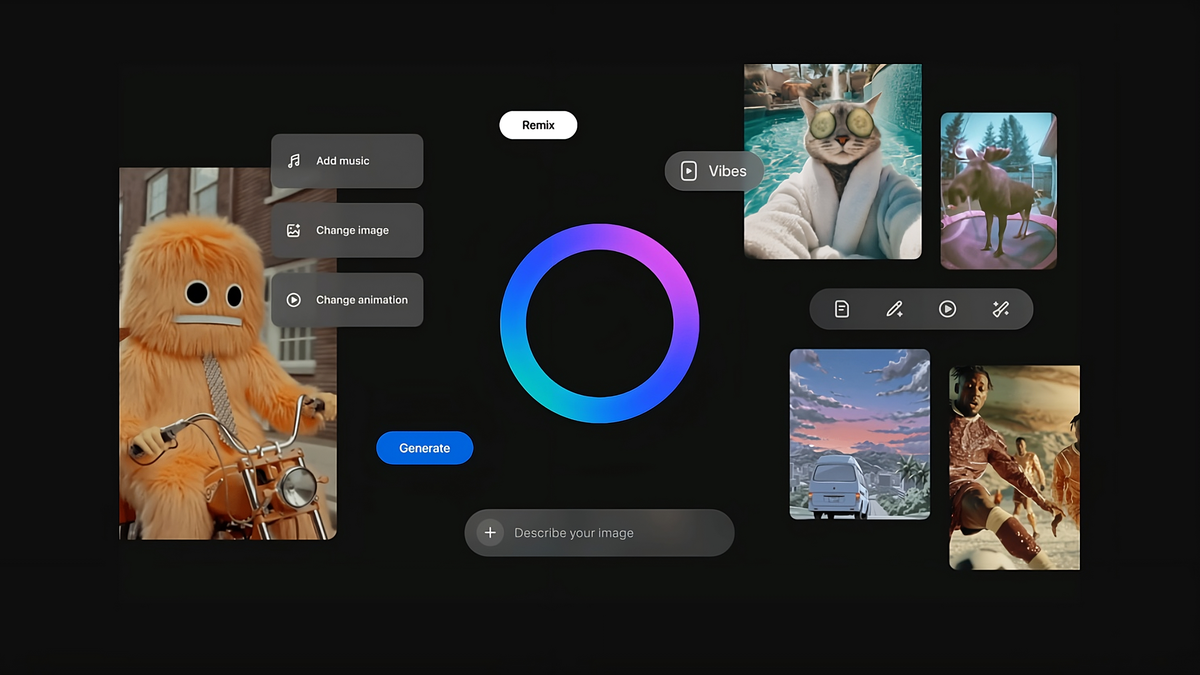Open the cat with cucumber eyes thumbnail
Viewport: 1200px width, 675px height.
pos(833,162)
